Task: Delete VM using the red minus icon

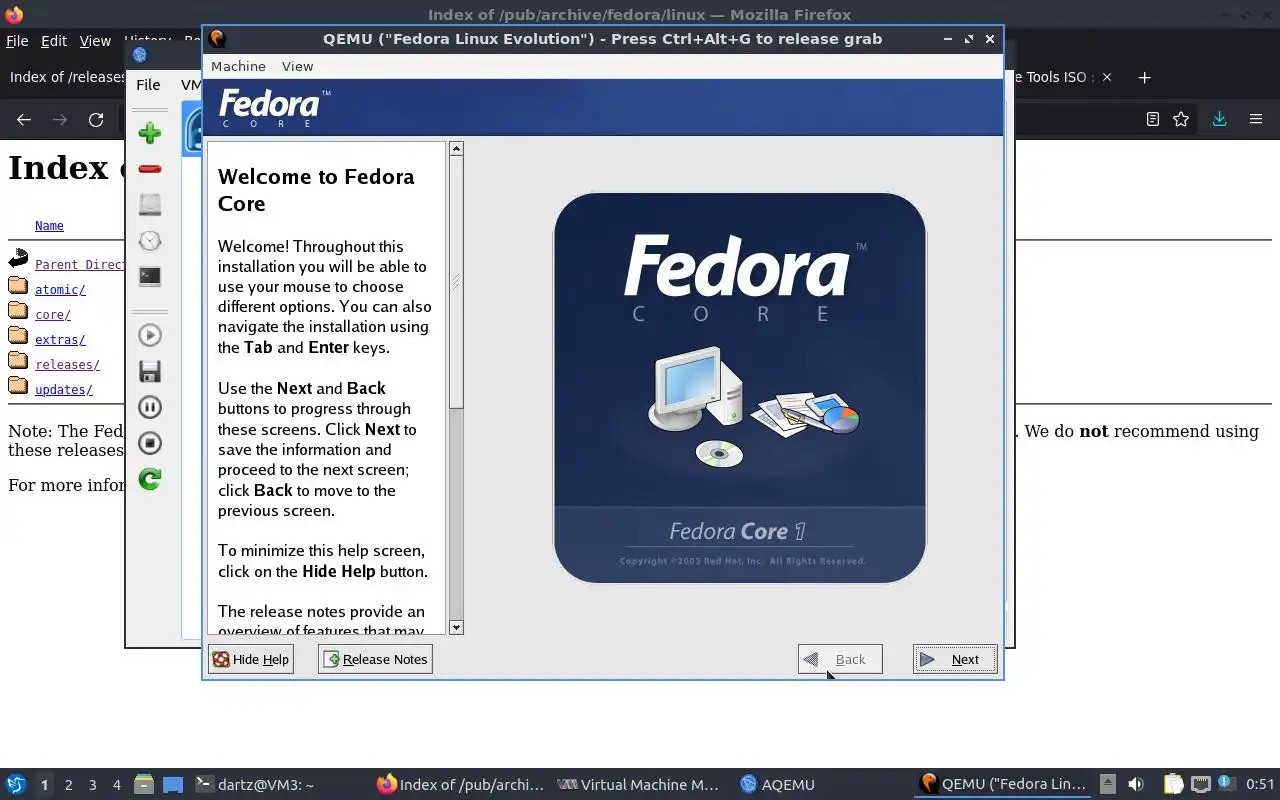Action: (150, 169)
